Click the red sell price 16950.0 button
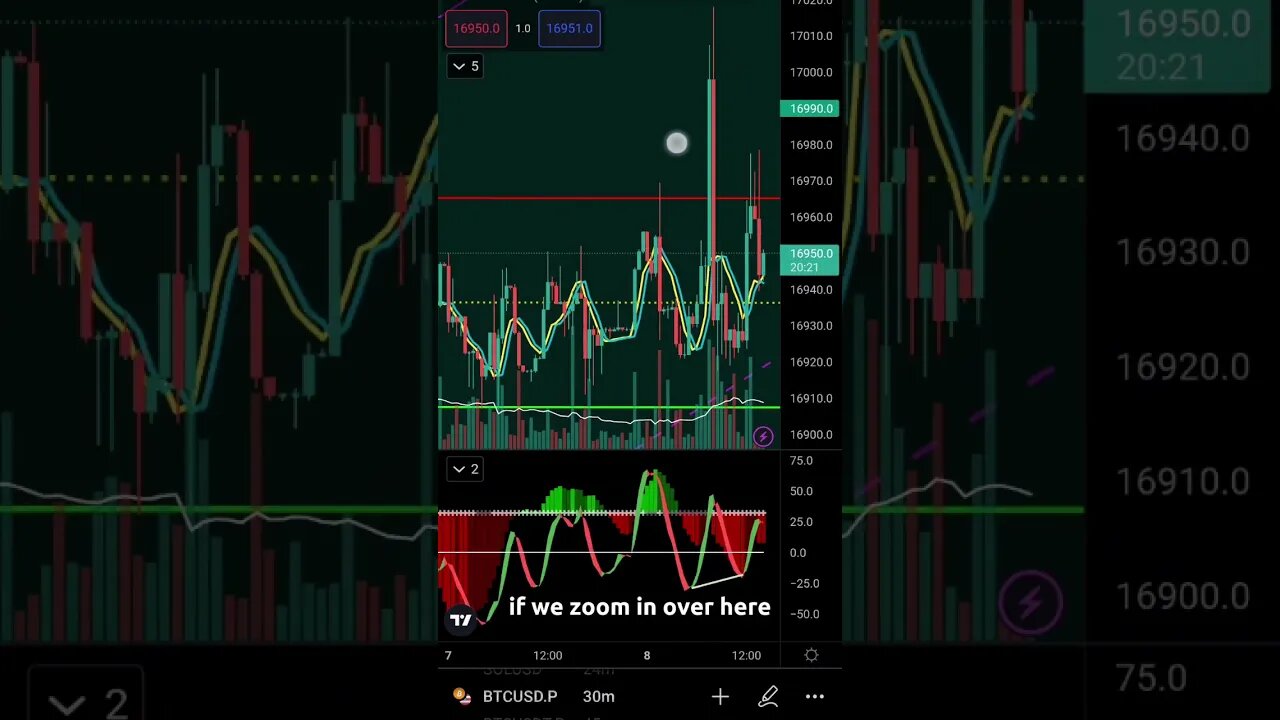1280x720 pixels. click(x=476, y=28)
